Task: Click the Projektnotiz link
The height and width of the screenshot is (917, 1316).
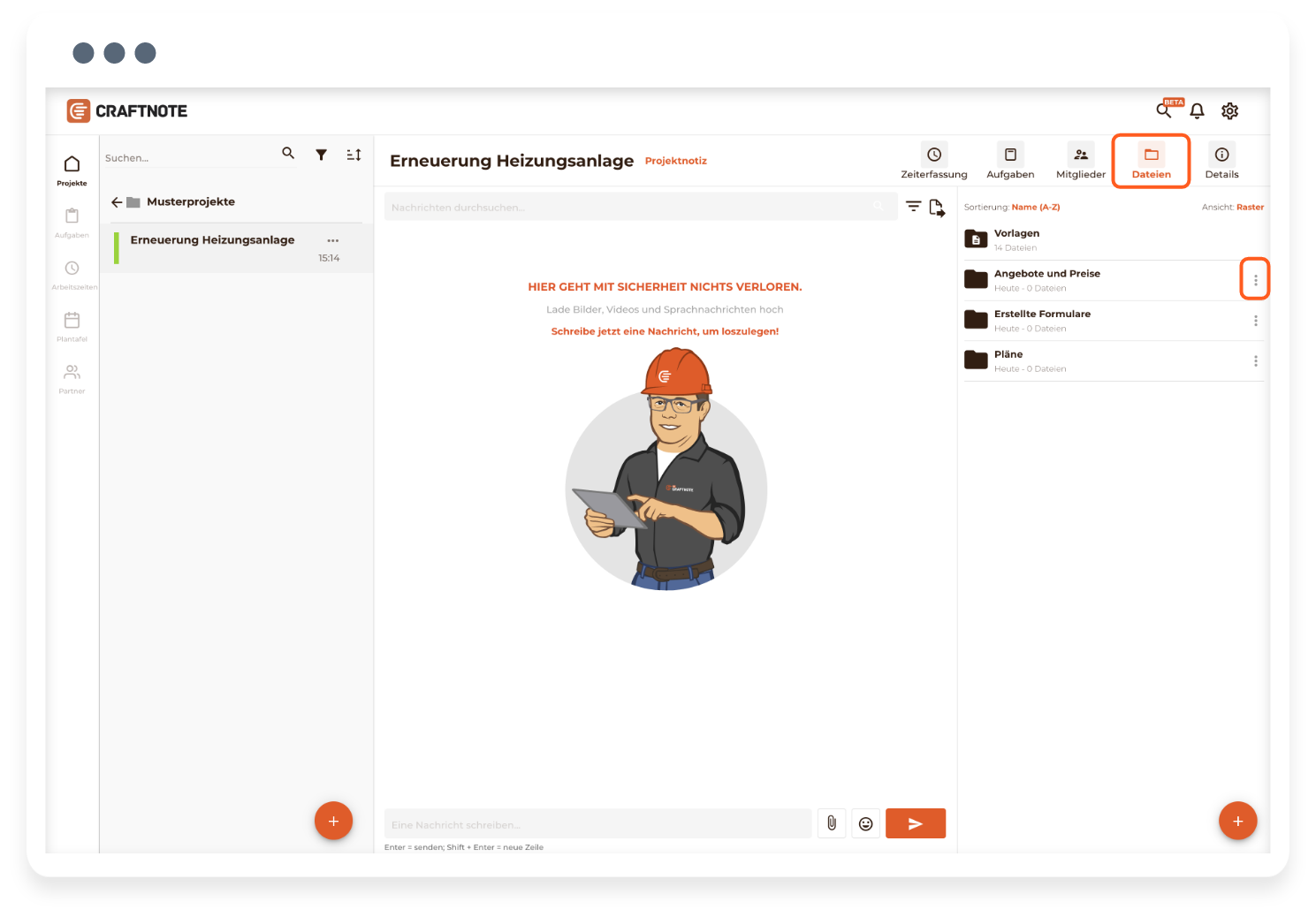Action: pos(675,161)
